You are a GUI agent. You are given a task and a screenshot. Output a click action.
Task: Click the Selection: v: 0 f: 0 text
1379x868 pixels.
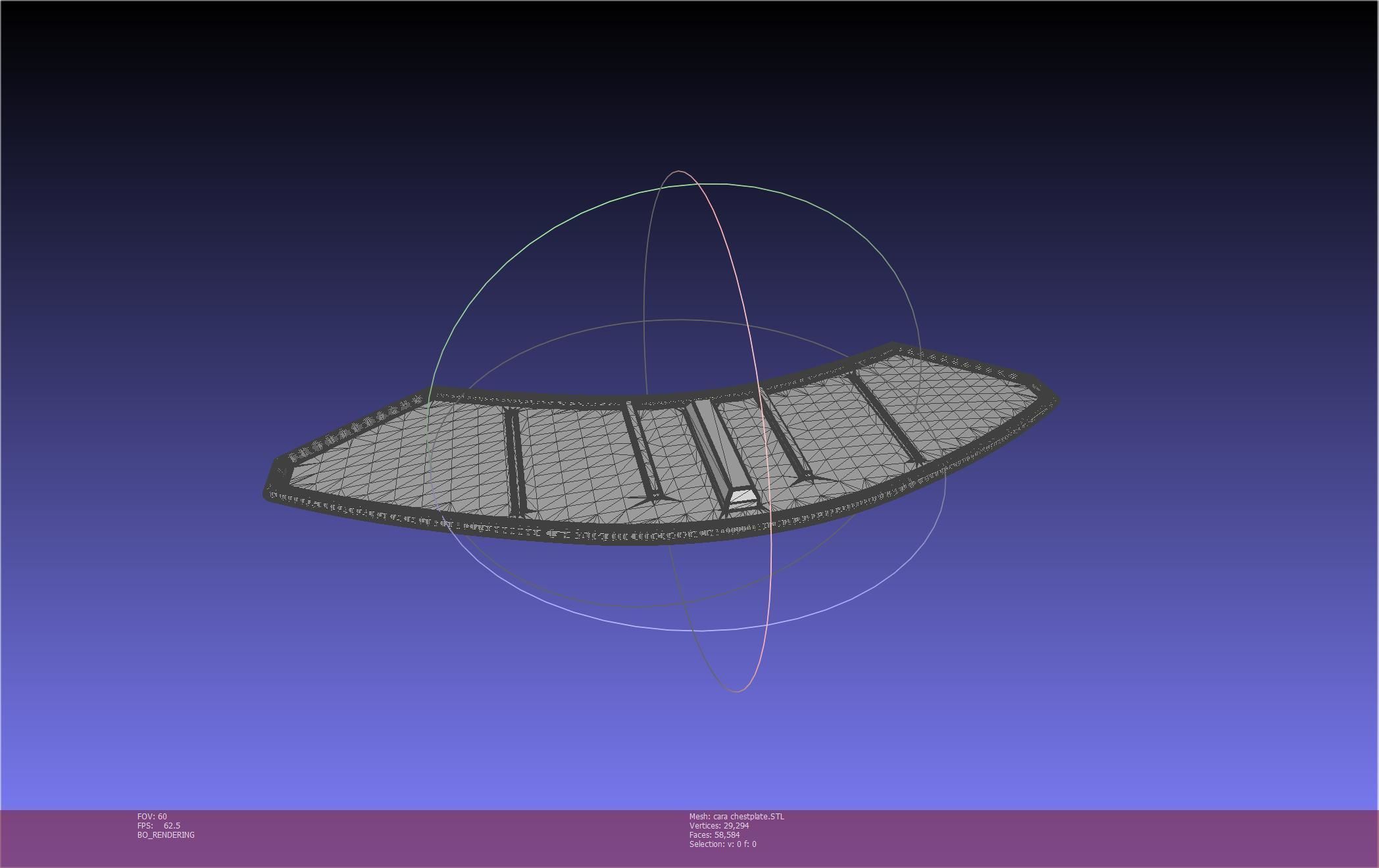722,844
